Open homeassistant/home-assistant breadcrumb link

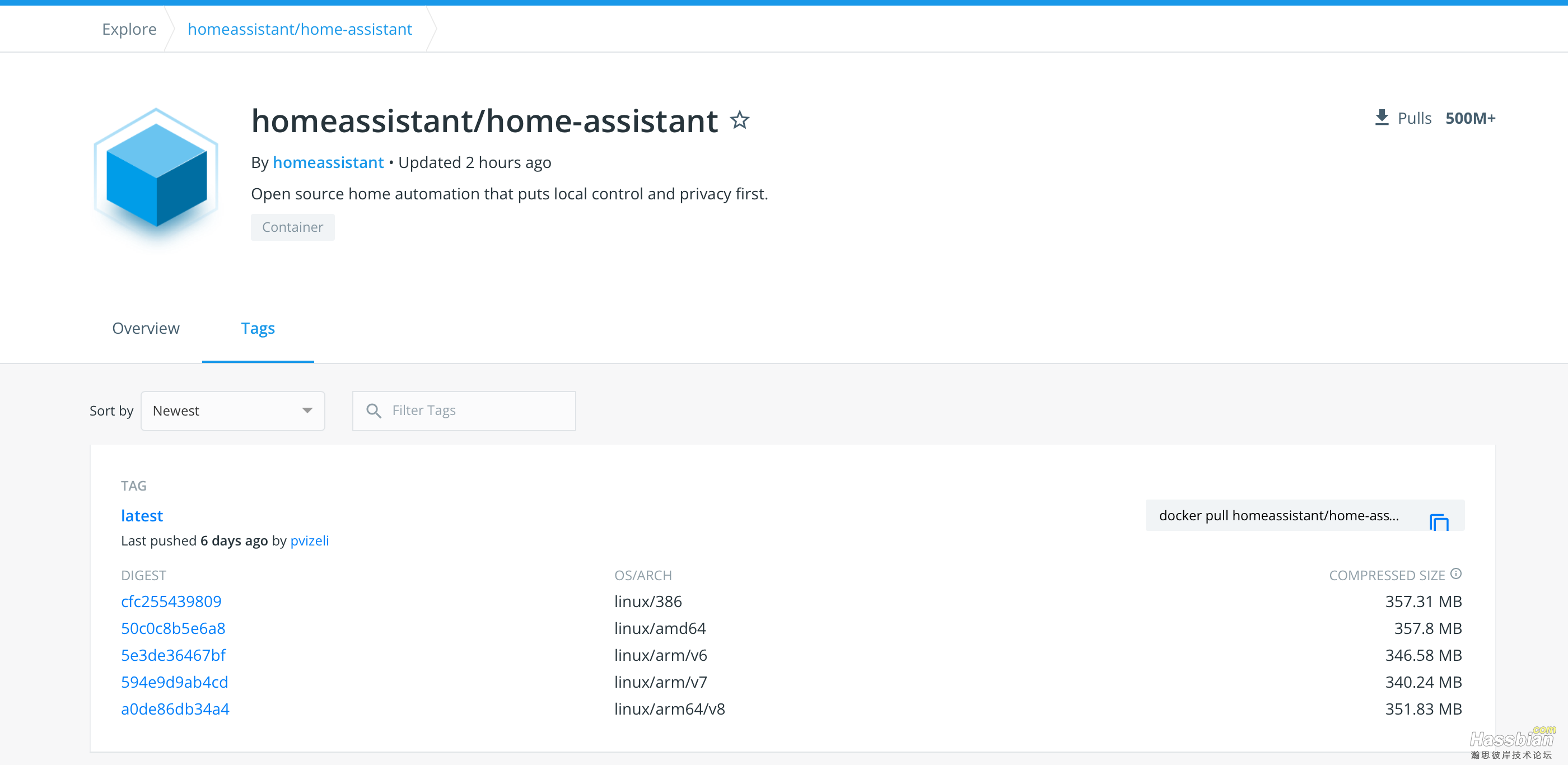click(300, 29)
